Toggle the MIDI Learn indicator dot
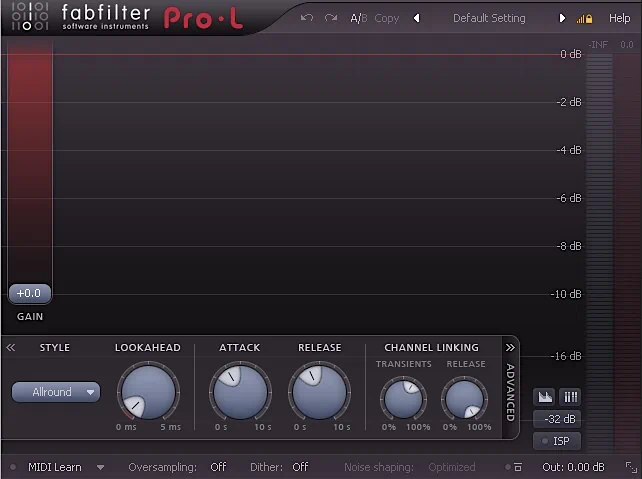Viewport: 642px width, 479px height. click(13, 467)
